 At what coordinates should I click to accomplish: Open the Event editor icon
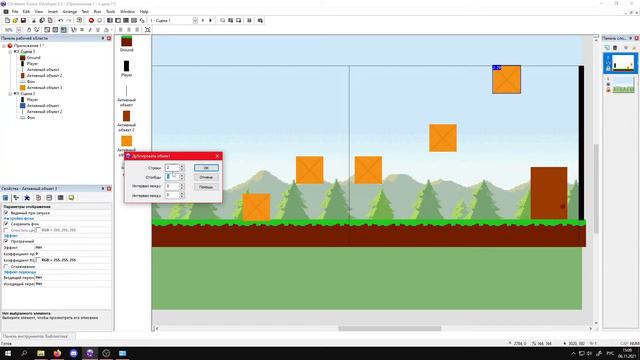tap(126, 20)
